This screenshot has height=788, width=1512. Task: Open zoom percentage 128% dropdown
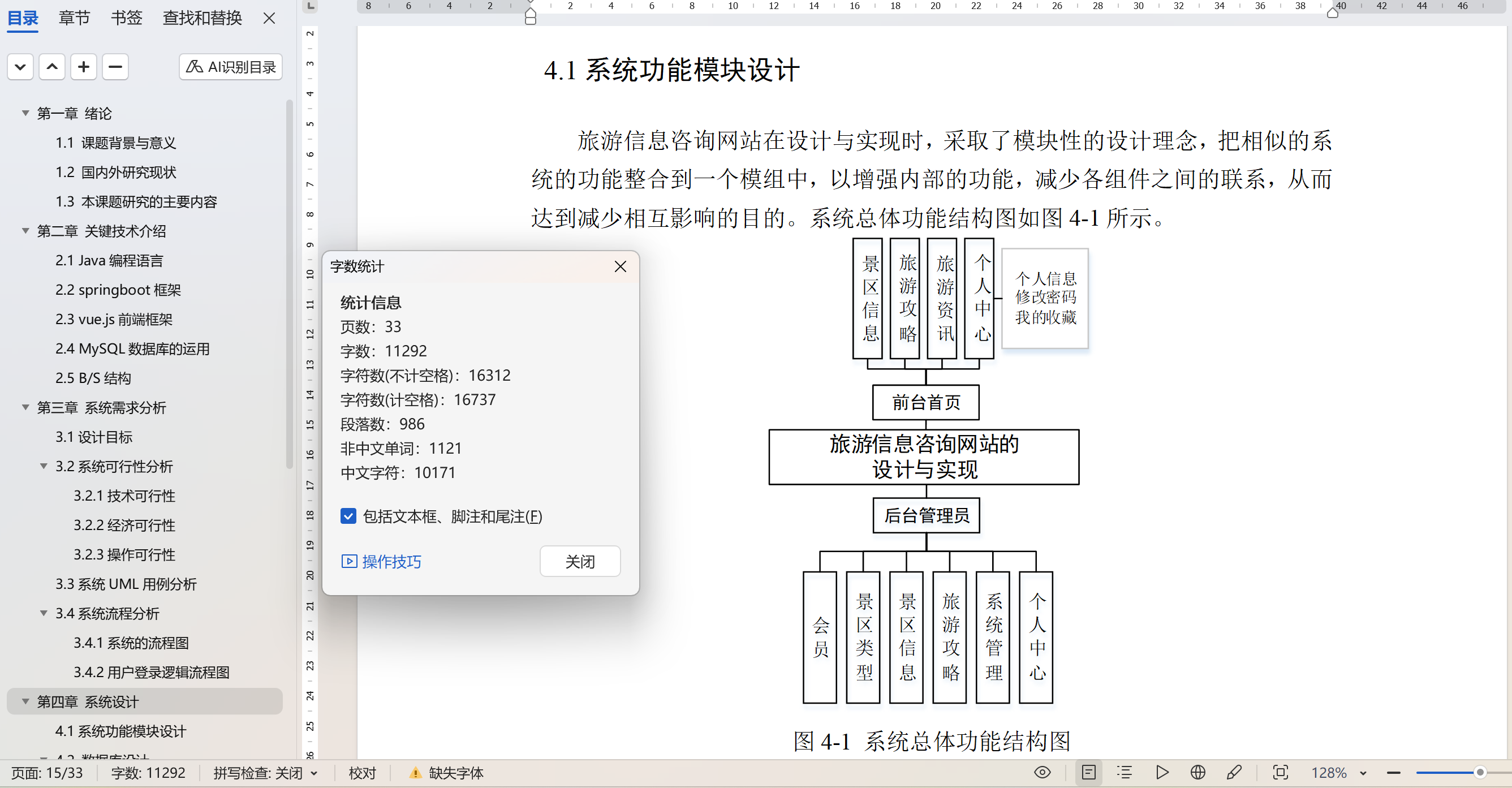point(1363,773)
